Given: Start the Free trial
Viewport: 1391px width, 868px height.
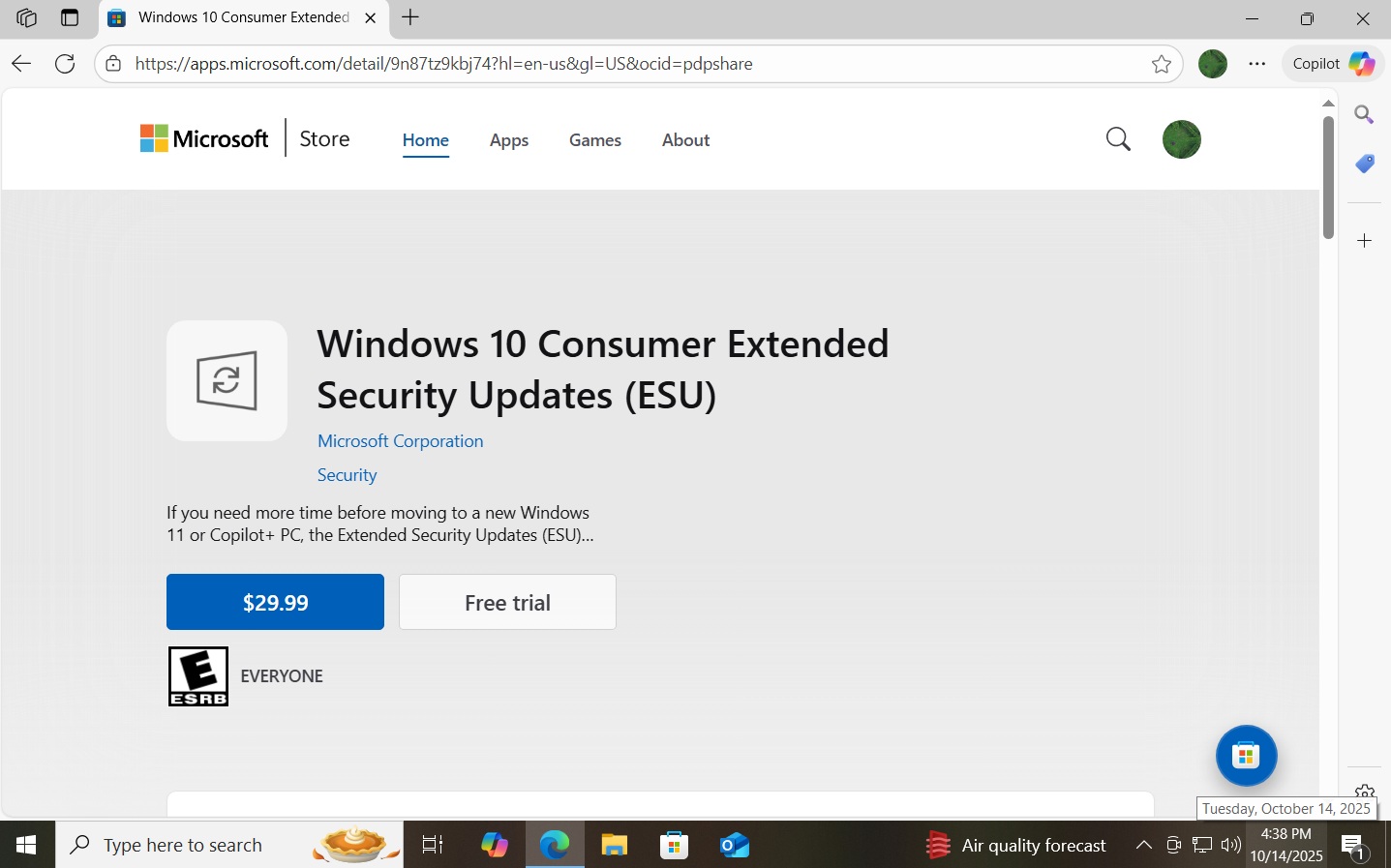Looking at the screenshot, I should coord(507,602).
